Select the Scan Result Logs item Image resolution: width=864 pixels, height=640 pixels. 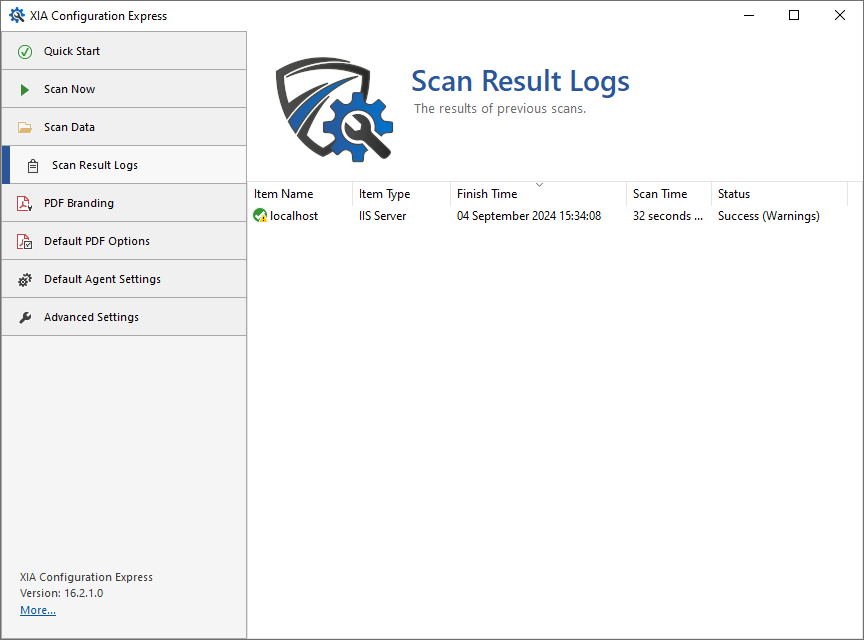pos(124,165)
